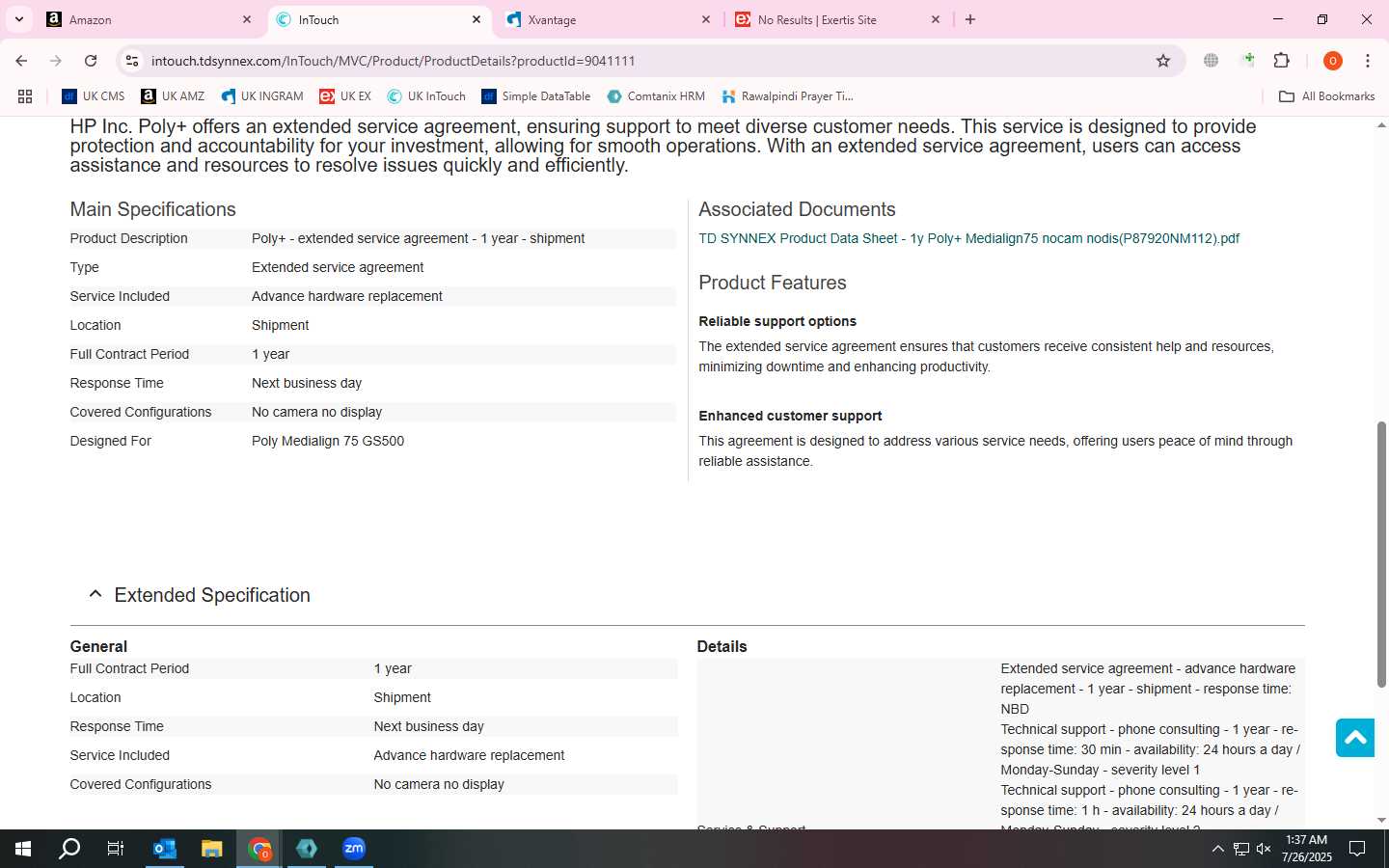Click the 'Product Features' heading
This screenshot has width=1389, height=868.
pyautogui.click(x=773, y=283)
